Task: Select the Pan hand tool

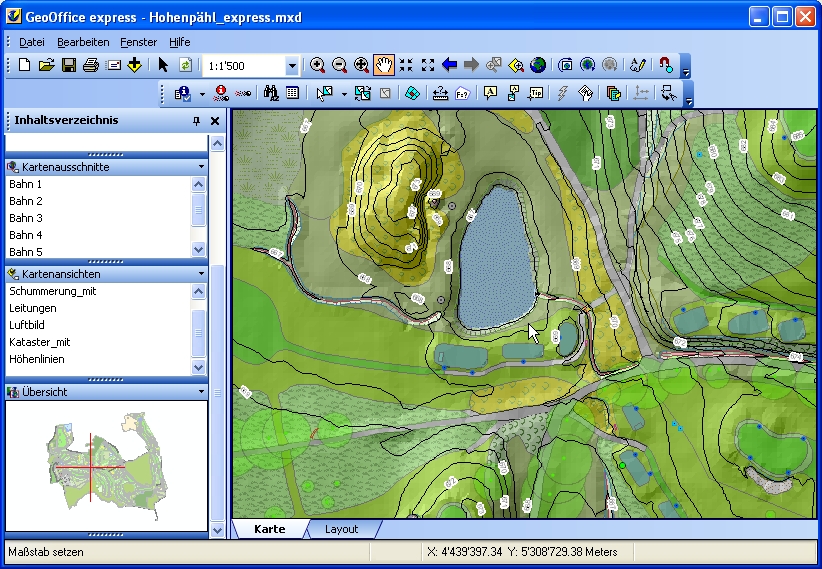Action: 384,65
